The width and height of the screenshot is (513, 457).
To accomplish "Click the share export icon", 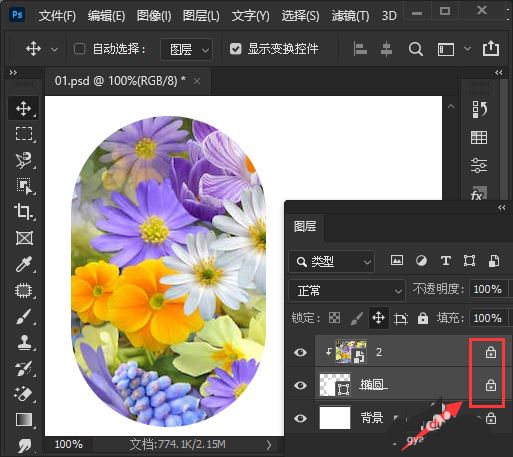I will coord(491,48).
